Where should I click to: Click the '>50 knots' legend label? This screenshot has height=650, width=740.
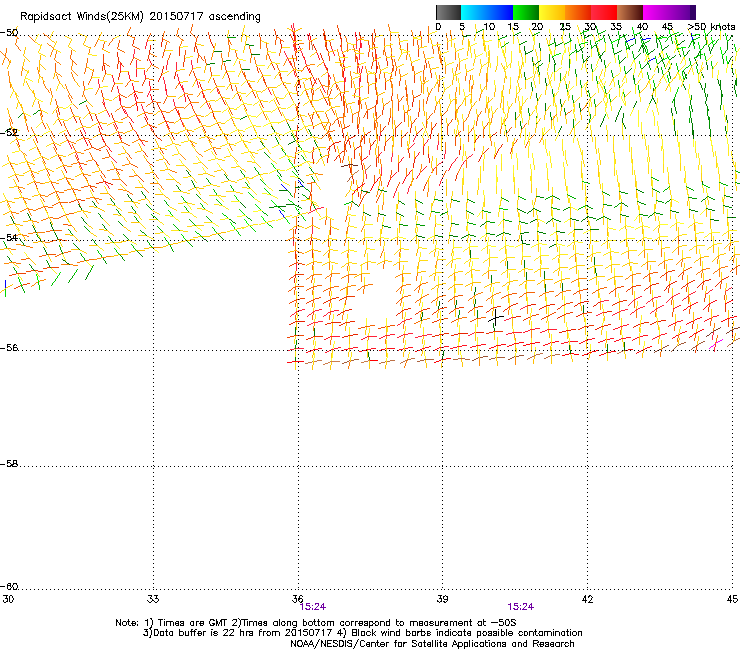coord(711,27)
